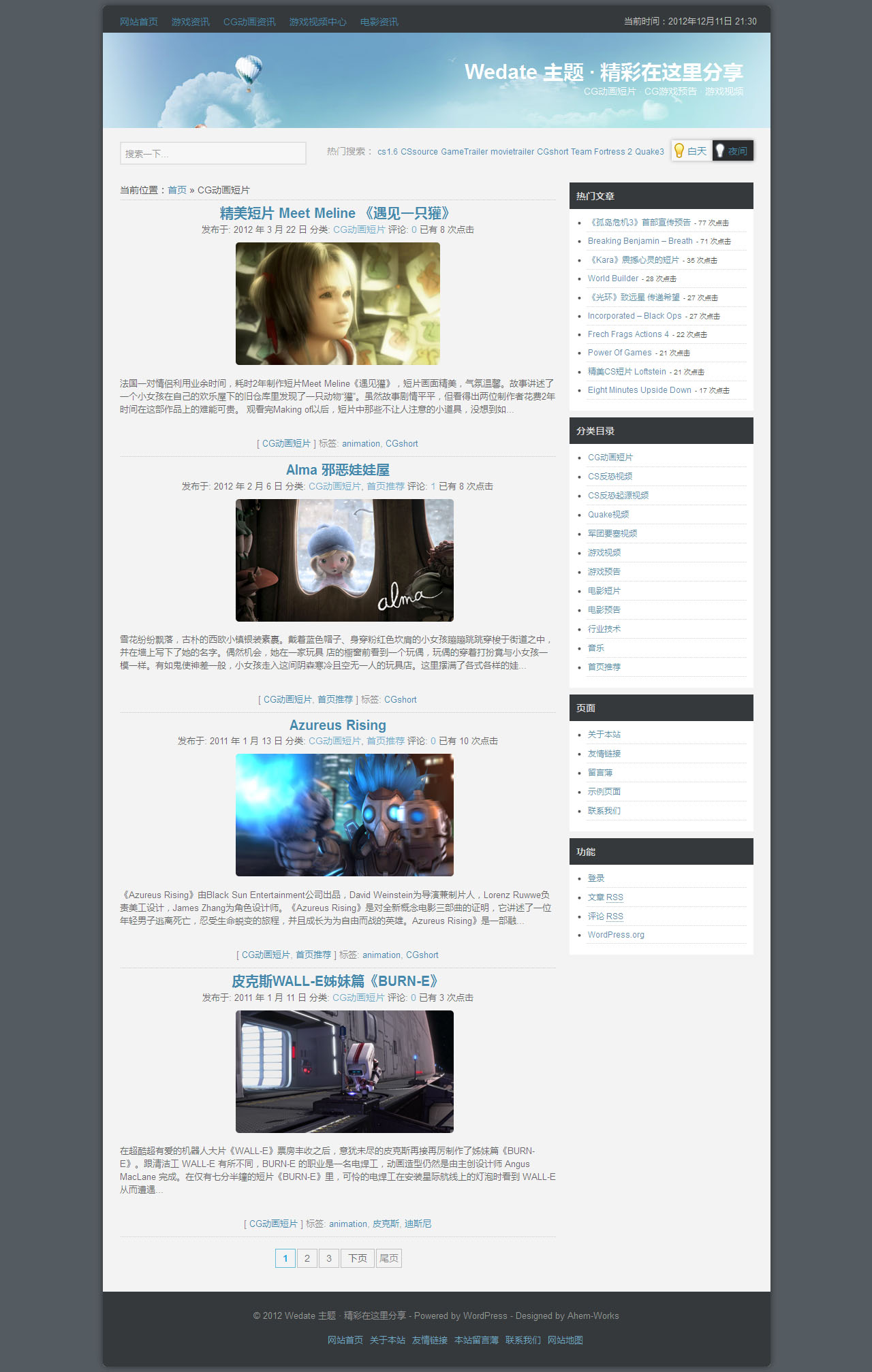Open footer link 本站留言簿
This screenshot has width=872, height=1372.
pos(476,1340)
